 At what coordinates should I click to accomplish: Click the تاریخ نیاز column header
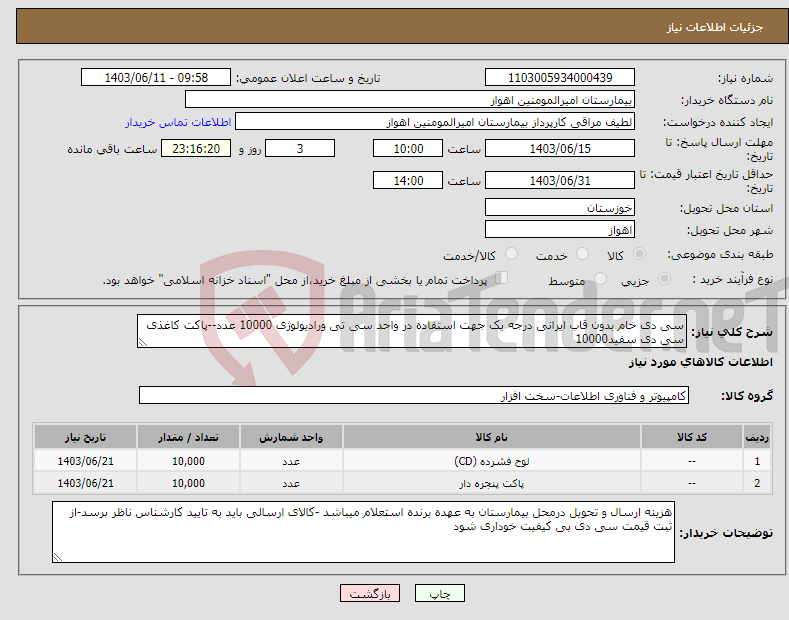coord(85,437)
